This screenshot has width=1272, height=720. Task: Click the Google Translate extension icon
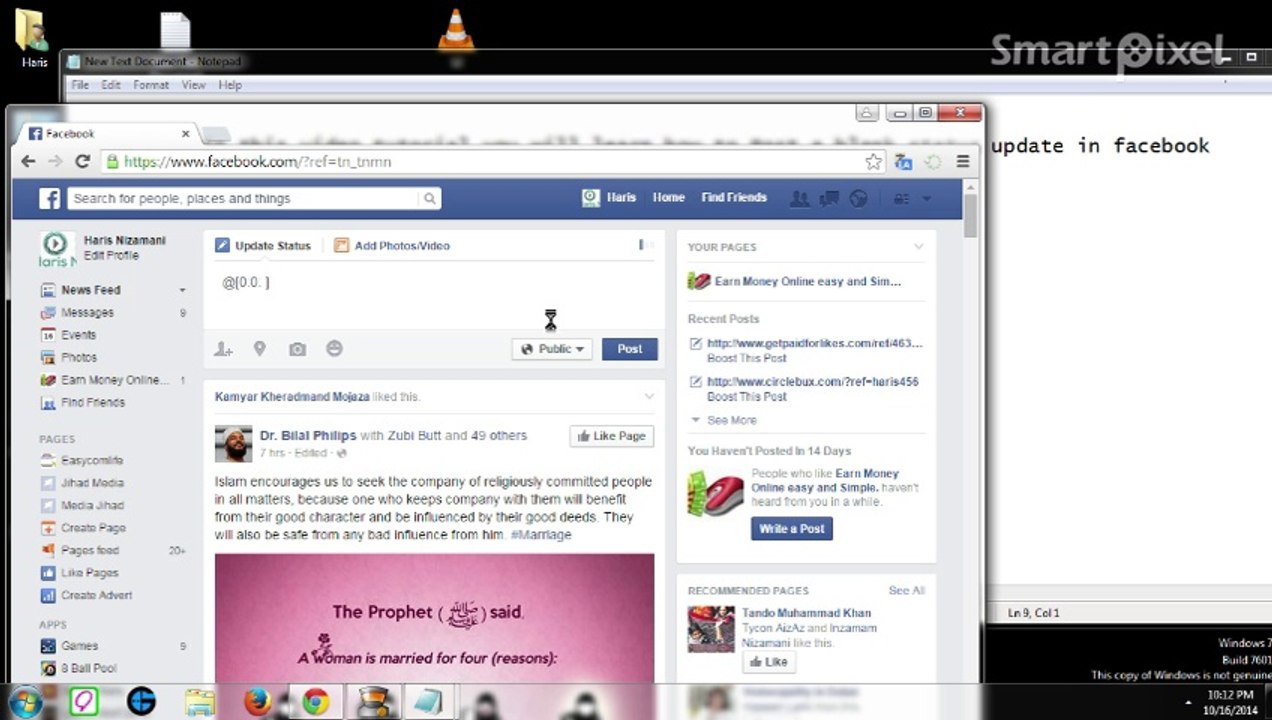903,161
